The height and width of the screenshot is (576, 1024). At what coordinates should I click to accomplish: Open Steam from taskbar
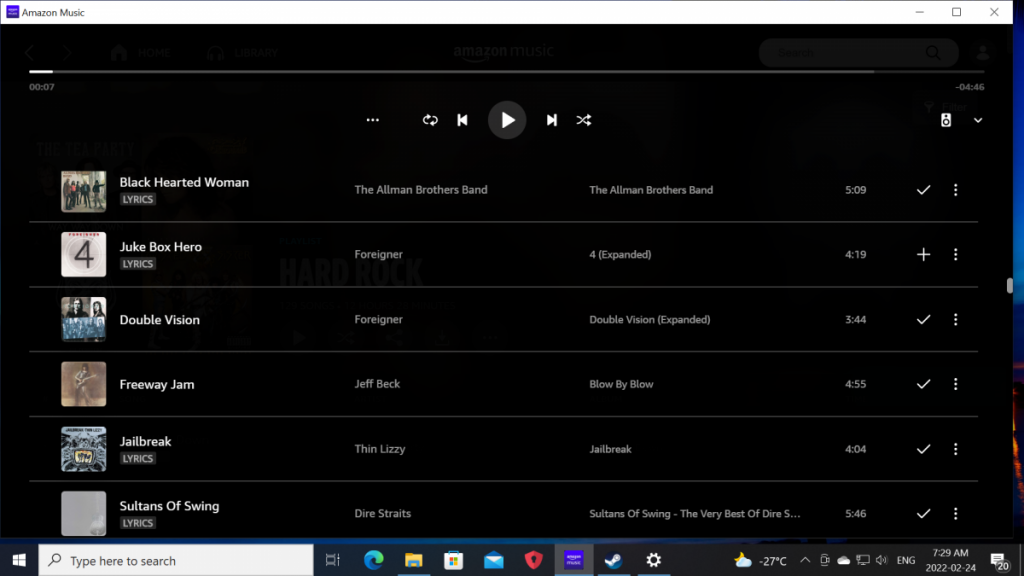pyautogui.click(x=613, y=560)
